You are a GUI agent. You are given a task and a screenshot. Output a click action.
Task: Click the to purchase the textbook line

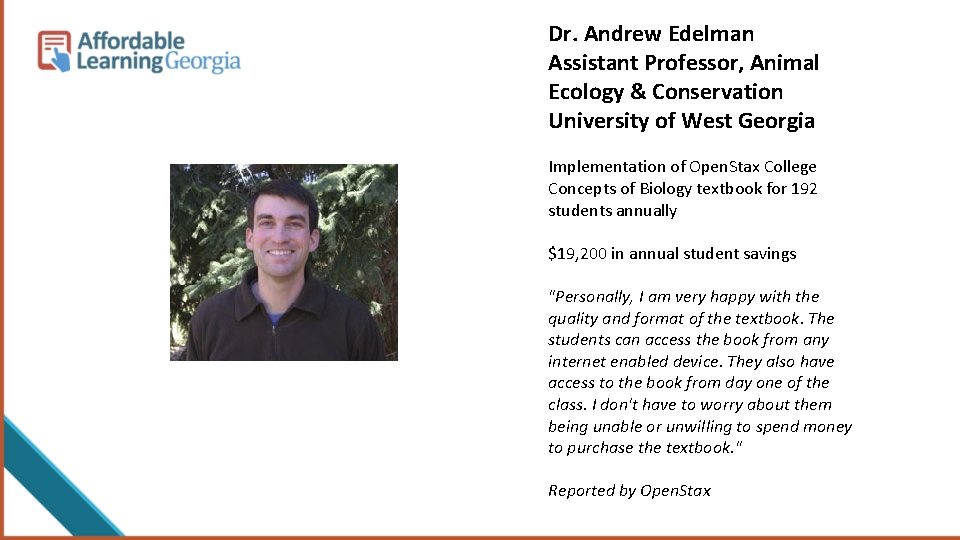click(645, 448)
